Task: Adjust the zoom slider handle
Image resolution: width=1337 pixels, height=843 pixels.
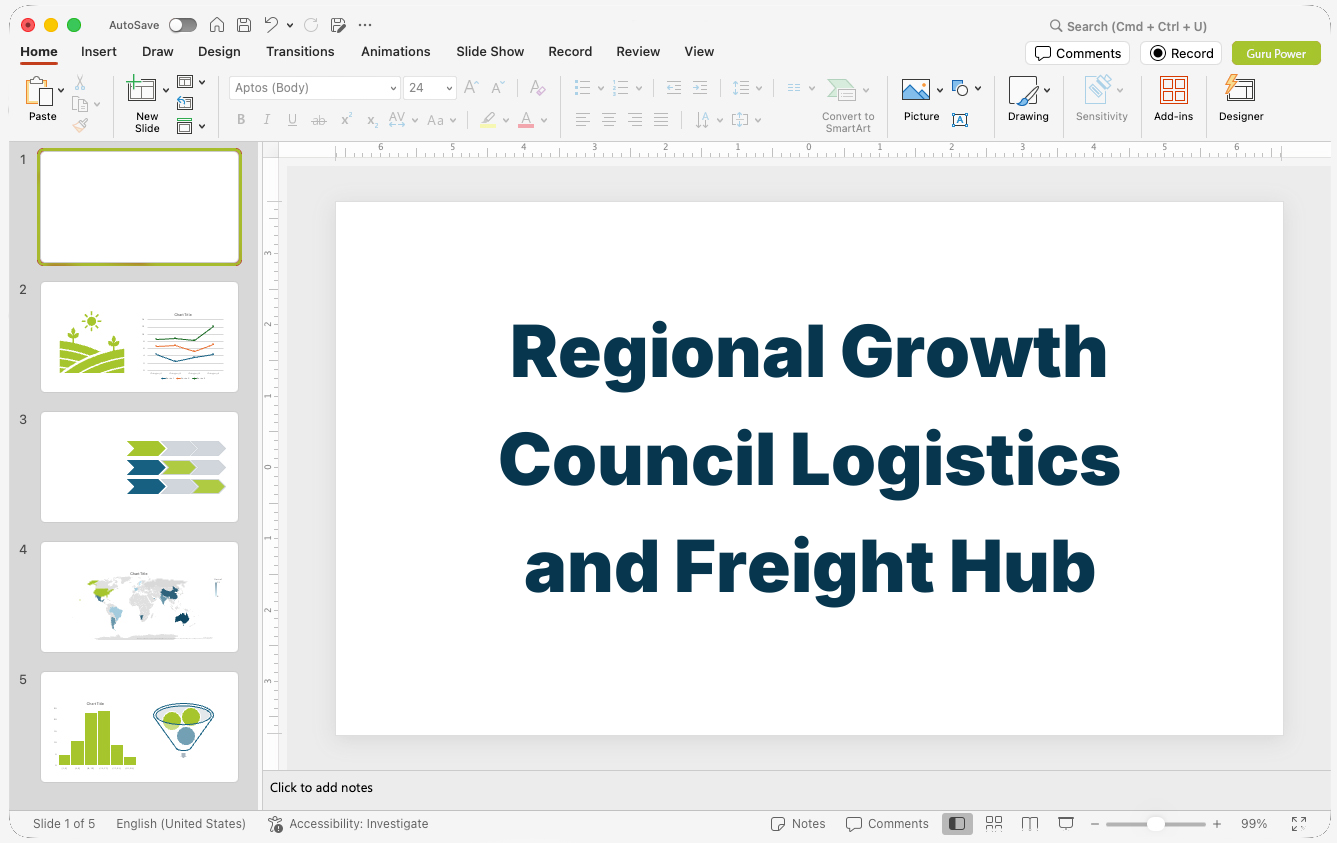Action: pyautogui.click(x=1155, y=824)
